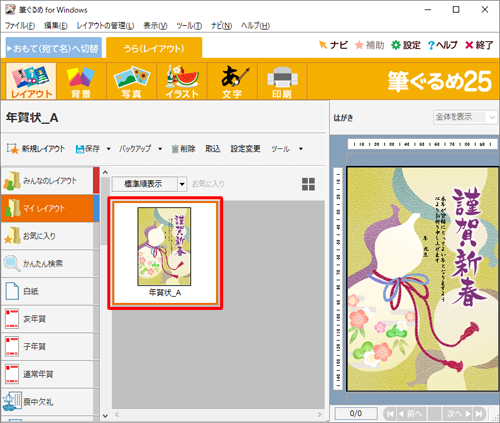Open the ファイル(F) menu
Screen dimensions: 500x423
pyautogui.click(x=20, y=25)
